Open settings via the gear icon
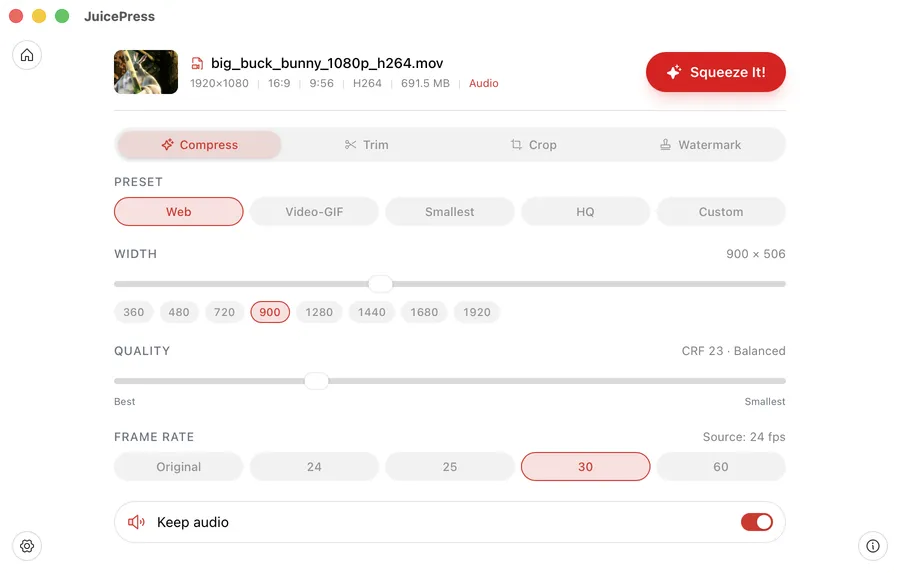Screen dimensions: 900x573 point(27,546)
